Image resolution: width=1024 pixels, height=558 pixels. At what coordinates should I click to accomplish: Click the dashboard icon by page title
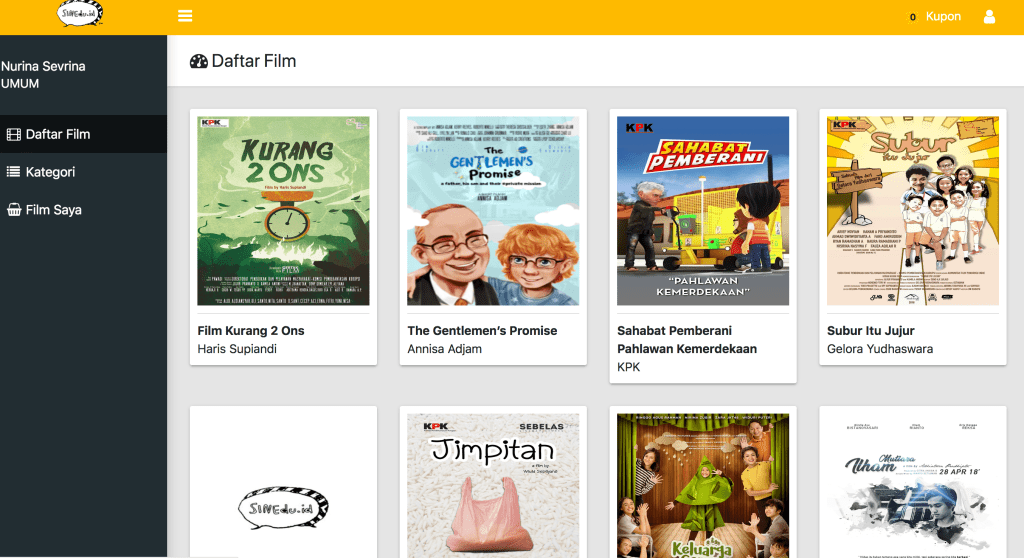(198, 61)
